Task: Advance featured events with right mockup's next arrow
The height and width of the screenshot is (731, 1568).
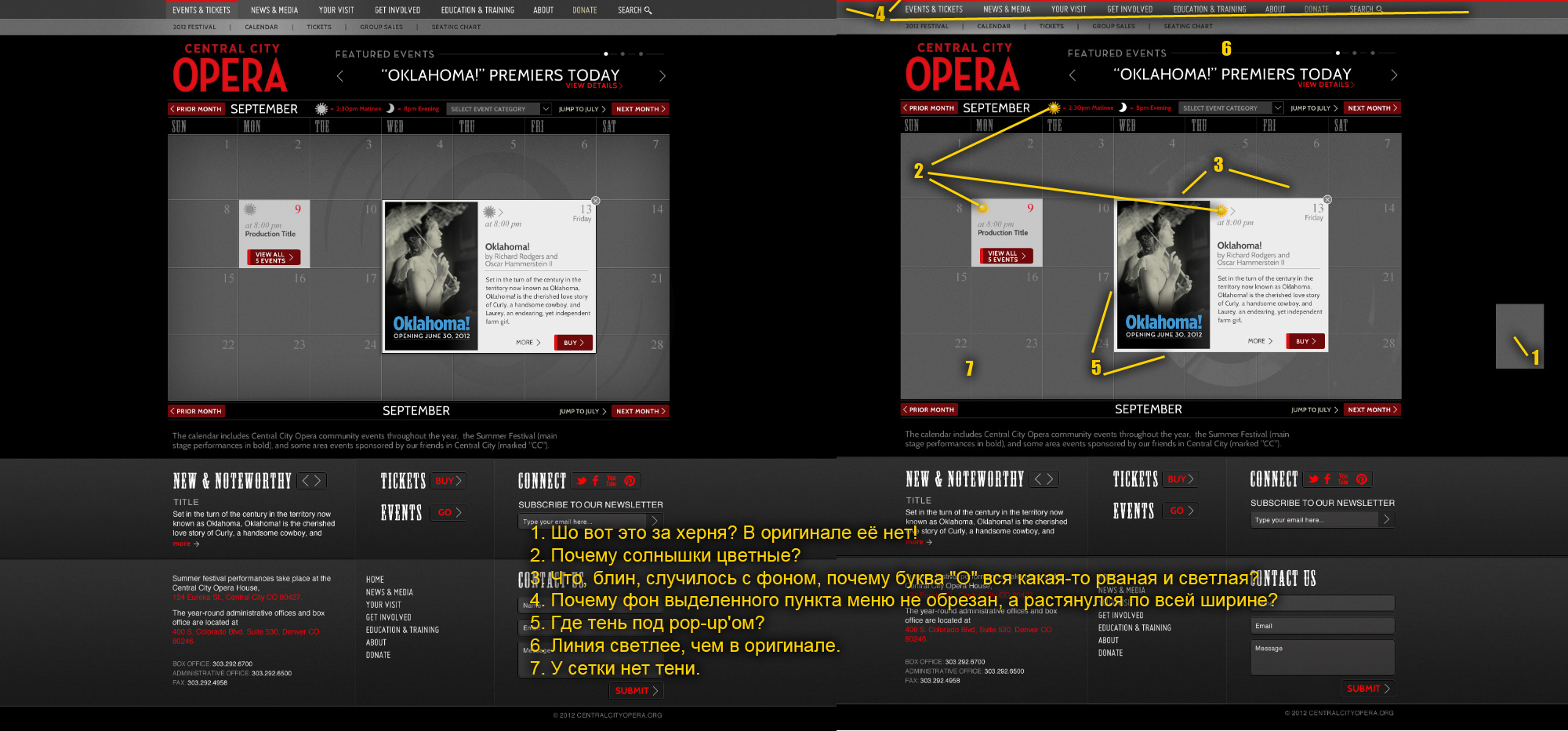Action: [x=1394, y=75]
